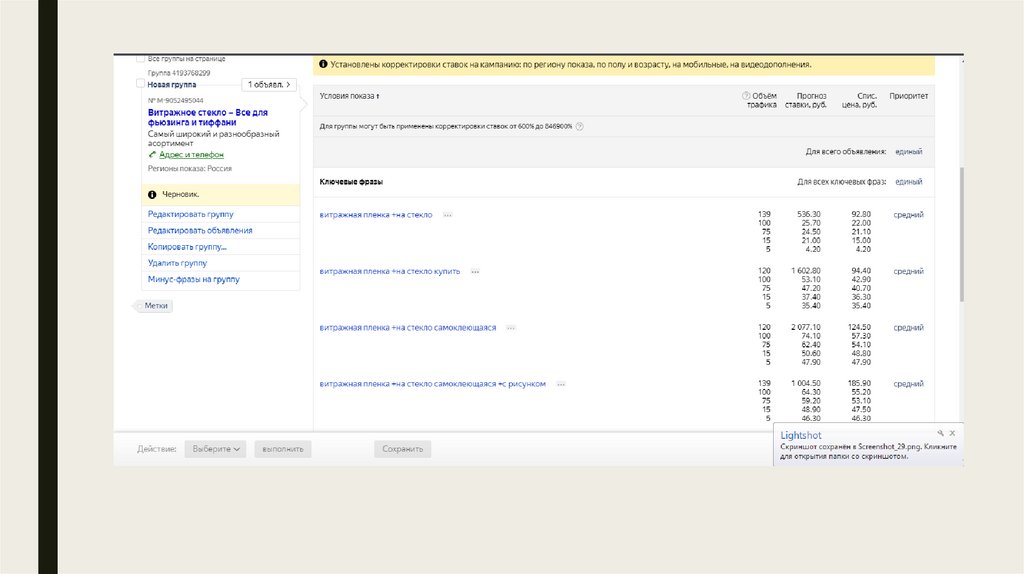The height and width of the screenshot is (574, 1024).
Task: Check the 'Все группы на странице' checkbox
Action: click(x=141, y=59)
